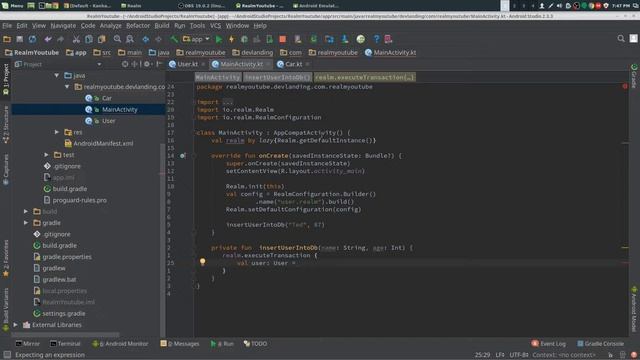The width and height of the screenshot is (640, 360).
Task: Open the Build Variants side tab
Action: (6, 309)
